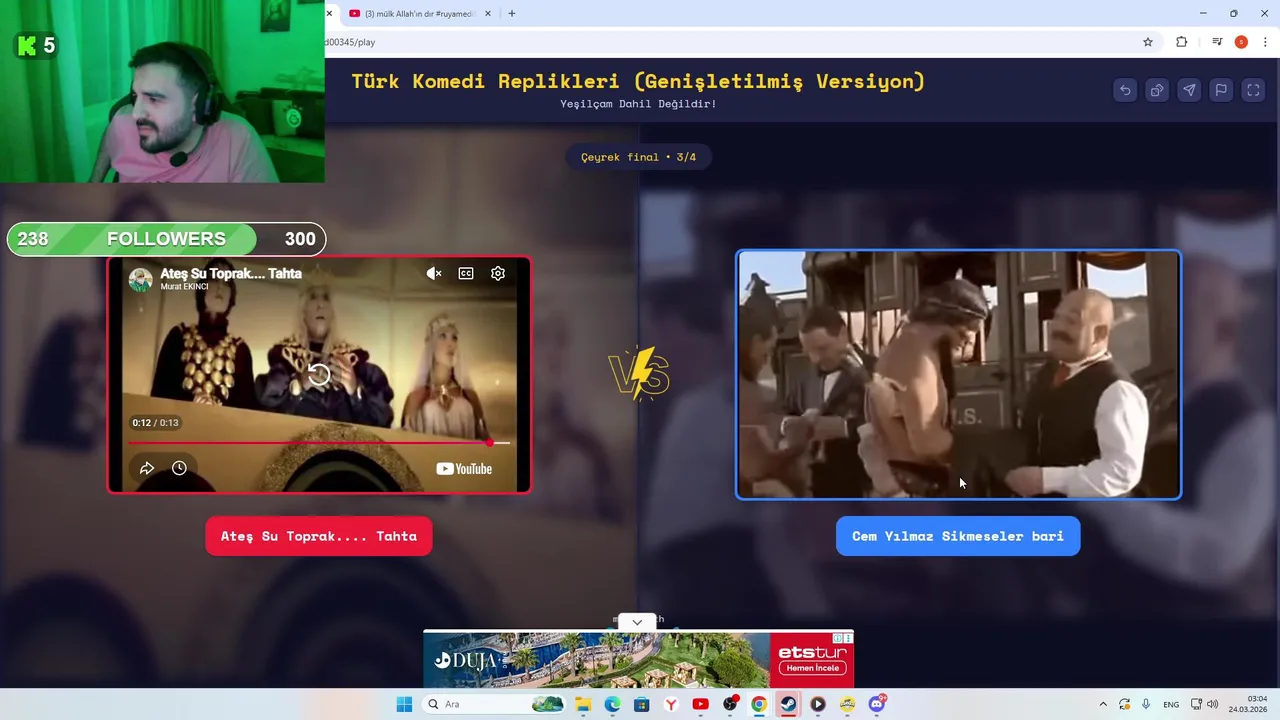Image resolution: width=1280 pixels, height=720 pixels.
Task: Open Microsoft Edge from the taskbar
Action: (612, 704)
